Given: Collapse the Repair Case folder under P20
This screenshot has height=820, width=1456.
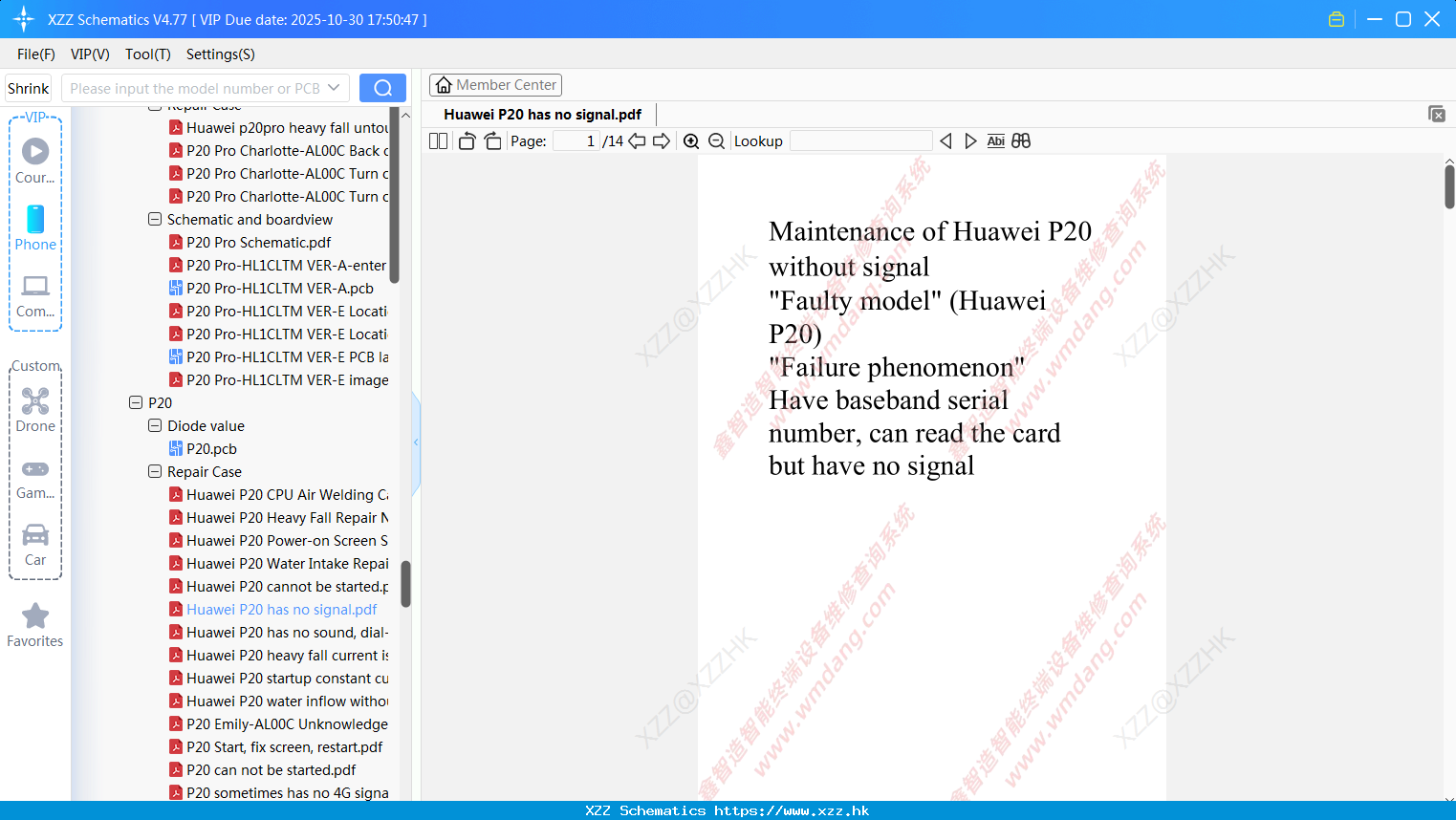Looking at the screenshot, I should click(155, 471).
